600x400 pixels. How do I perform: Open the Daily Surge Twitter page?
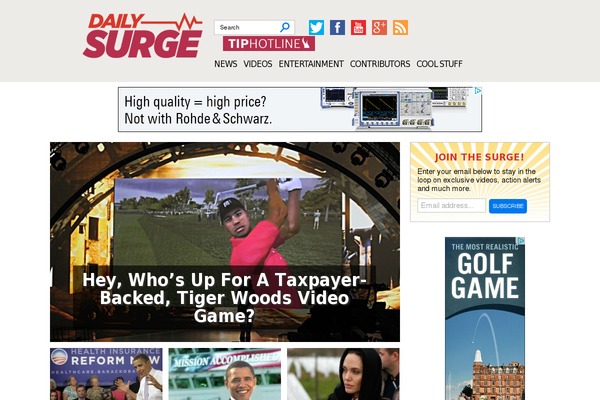coord(316,28)
